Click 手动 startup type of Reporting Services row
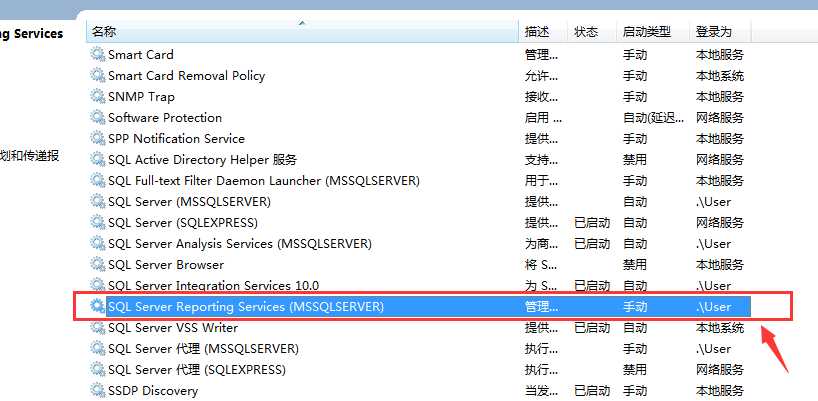The height and width of the screenshot is (401, 818). (634, 307)
